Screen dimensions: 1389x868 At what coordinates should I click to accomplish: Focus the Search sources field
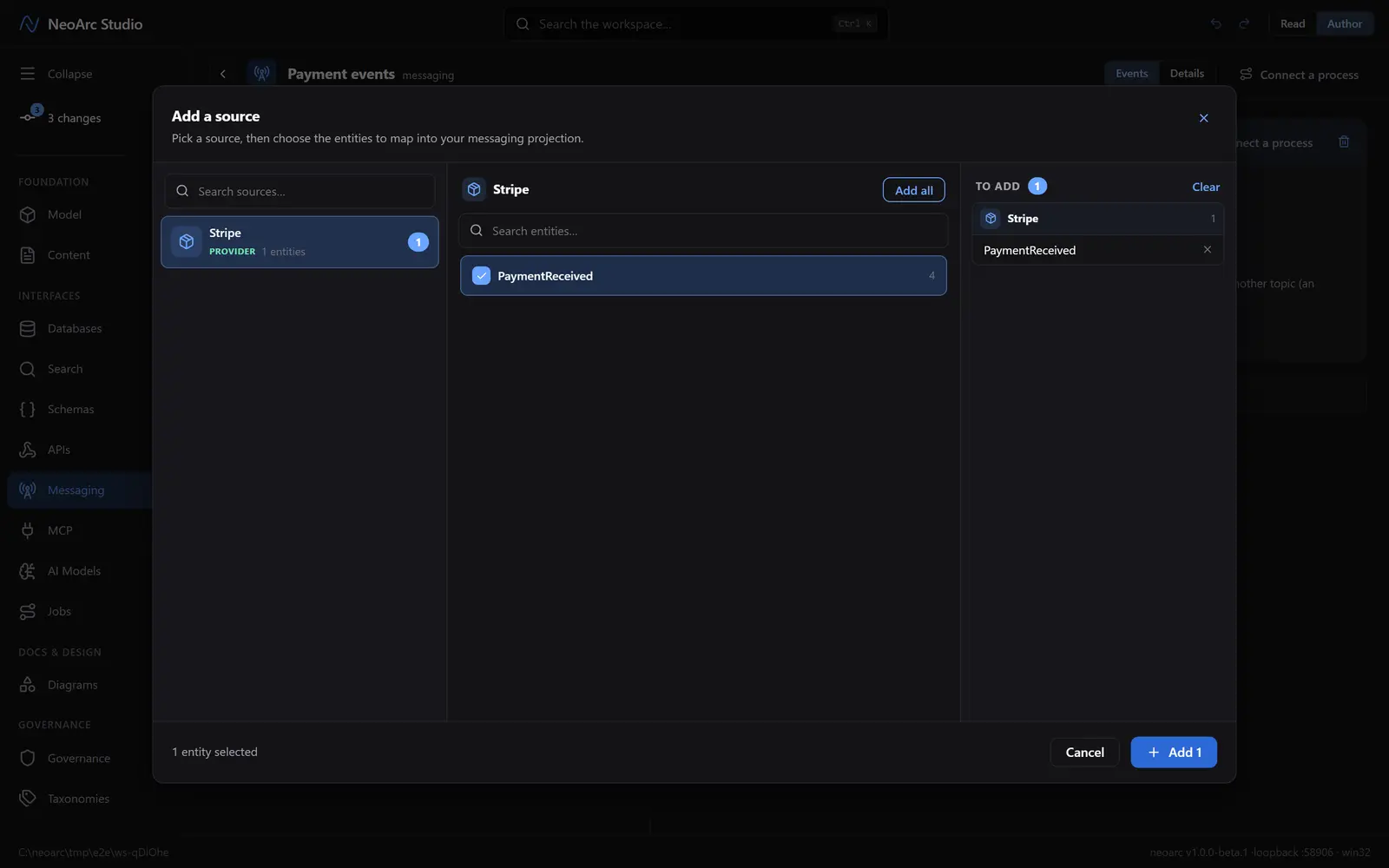tap(300, 191)
